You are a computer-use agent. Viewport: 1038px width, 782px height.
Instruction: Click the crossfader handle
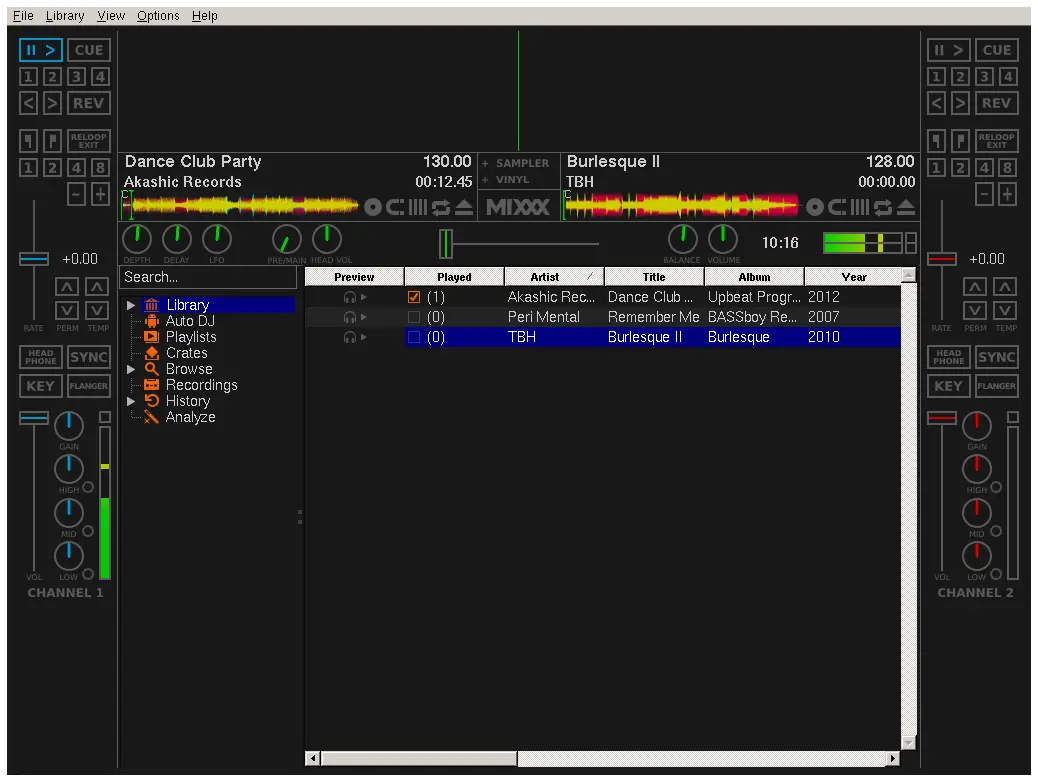[x=446, y=244]
